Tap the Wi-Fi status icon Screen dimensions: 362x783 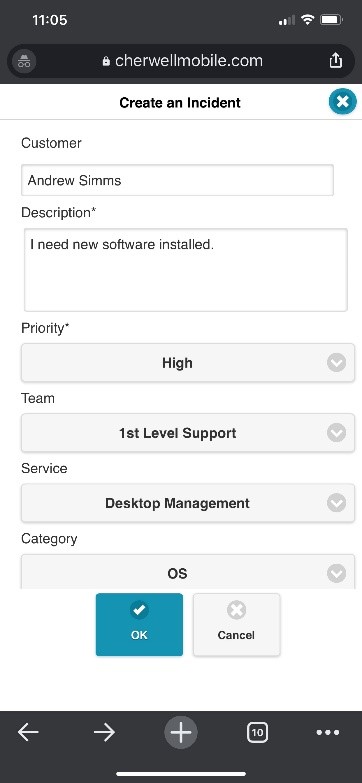[308, 20]
